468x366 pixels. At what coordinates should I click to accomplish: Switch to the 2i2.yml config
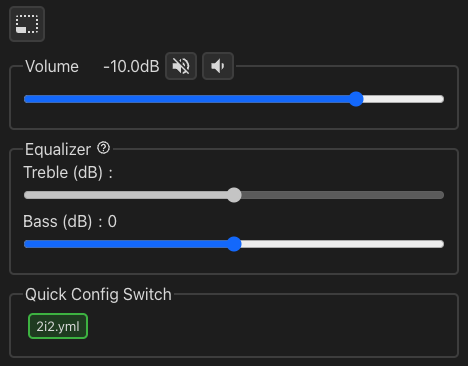click(x=58, y=326)
